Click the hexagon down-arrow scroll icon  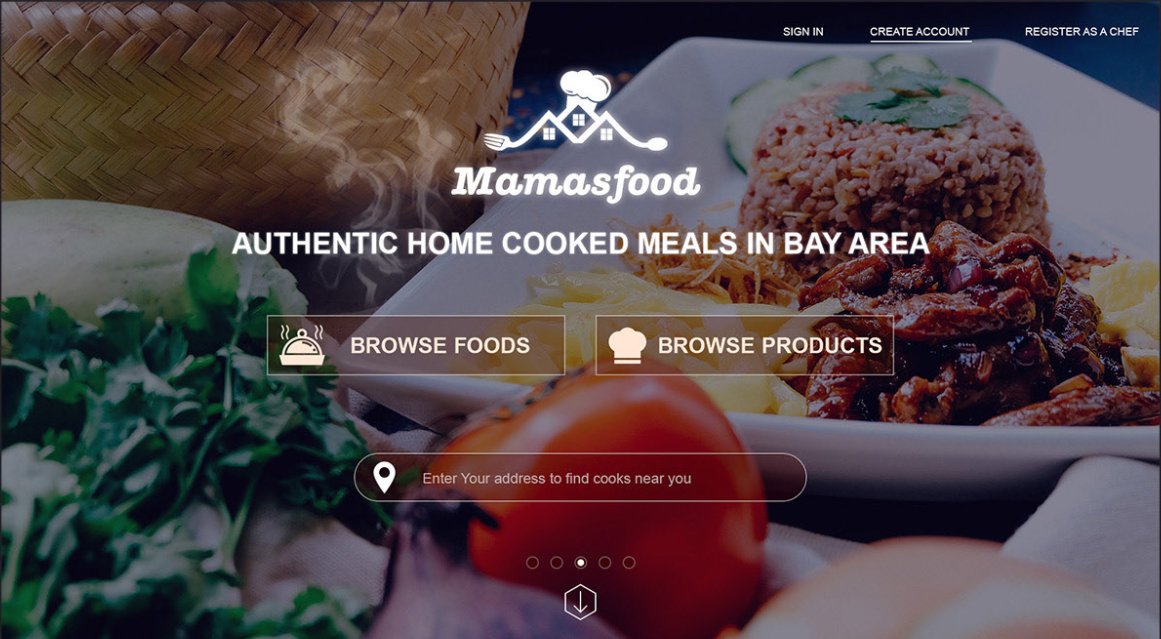(580, 601)
